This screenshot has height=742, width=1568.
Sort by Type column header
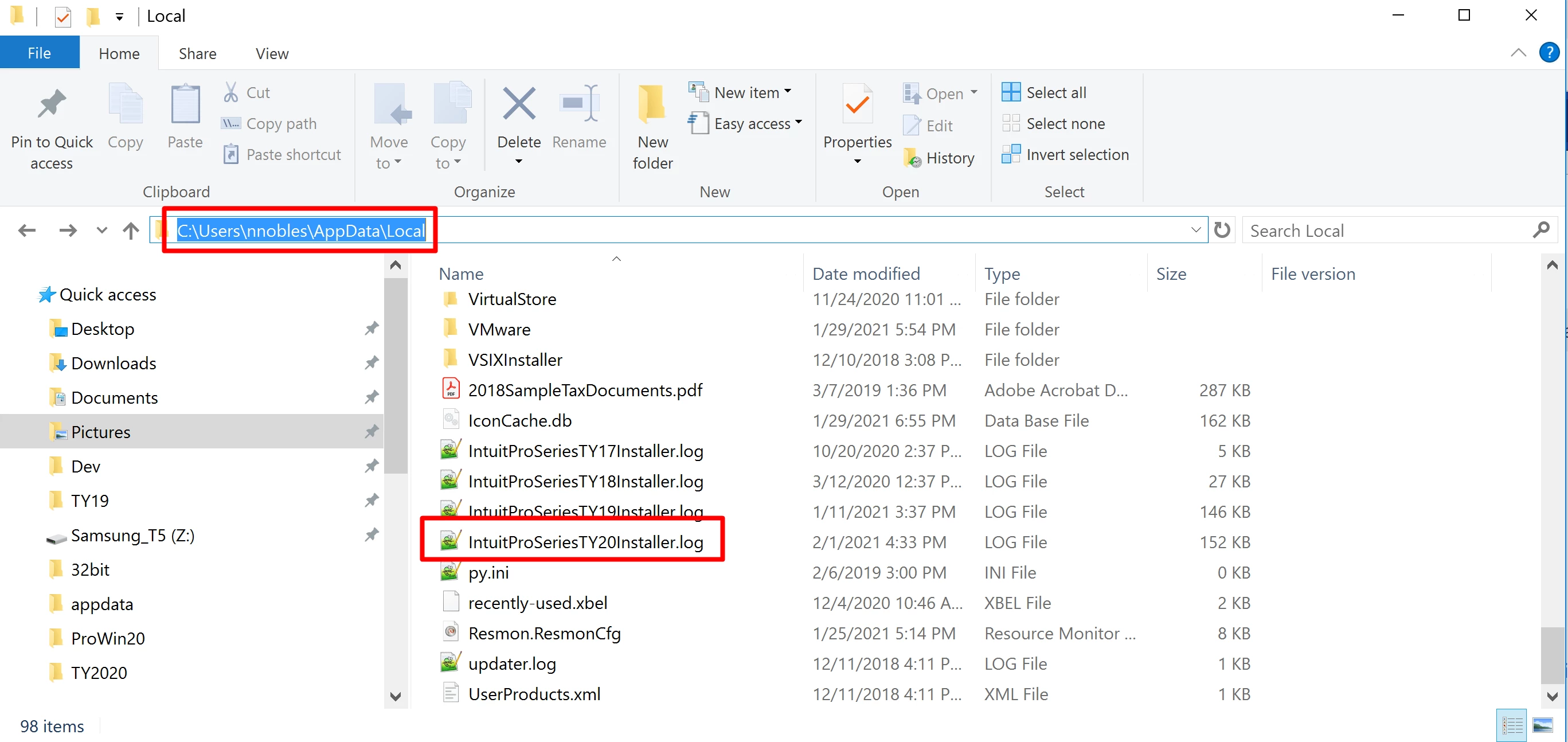click(x=1003, y=274)
